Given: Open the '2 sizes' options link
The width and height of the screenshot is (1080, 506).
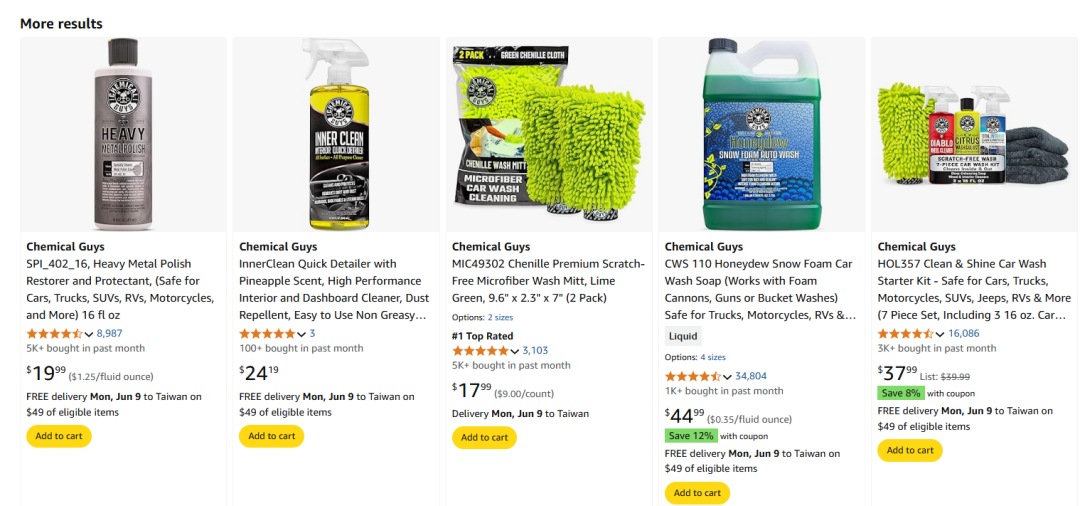Looking at the screenshot, I should point(500,317).
